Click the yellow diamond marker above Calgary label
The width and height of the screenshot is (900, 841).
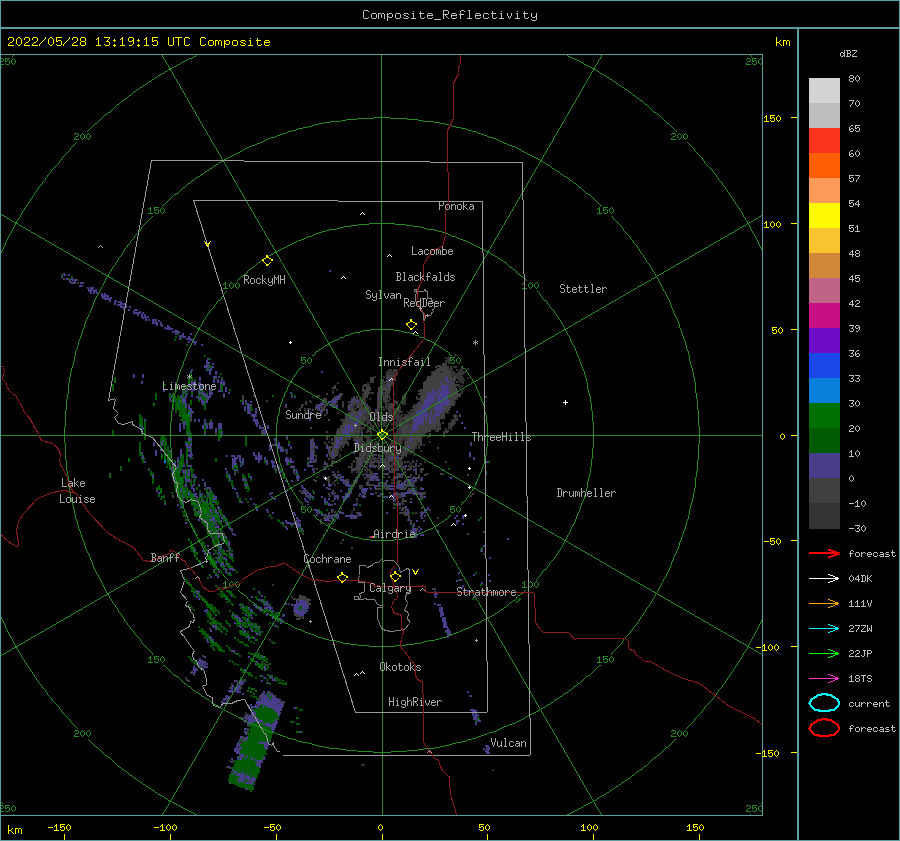pos(395,576)
